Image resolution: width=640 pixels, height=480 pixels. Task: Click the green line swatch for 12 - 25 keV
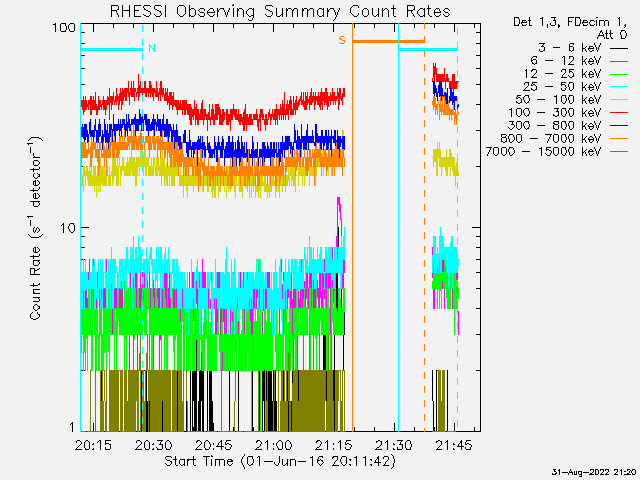[x=619, y=74]
